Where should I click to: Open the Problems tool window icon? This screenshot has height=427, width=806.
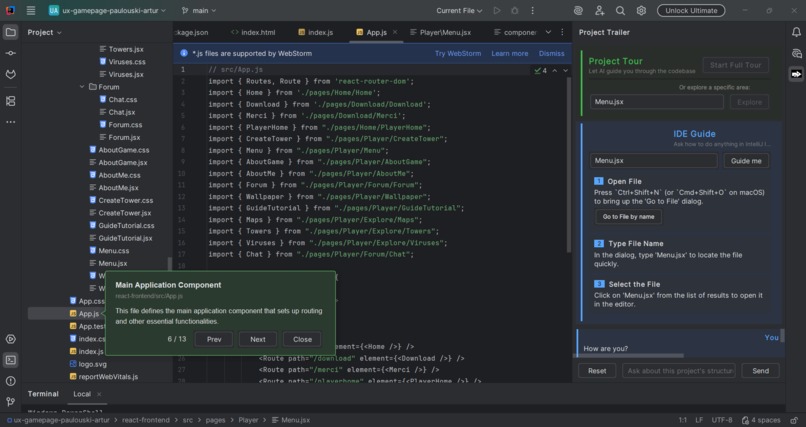point(10,381)
